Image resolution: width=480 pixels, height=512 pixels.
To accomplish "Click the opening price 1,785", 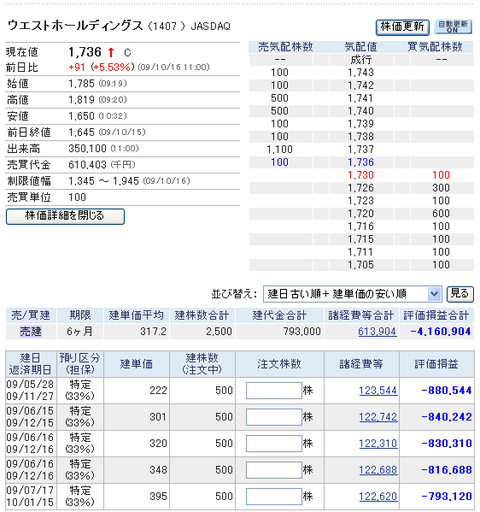I will [81, 83].
